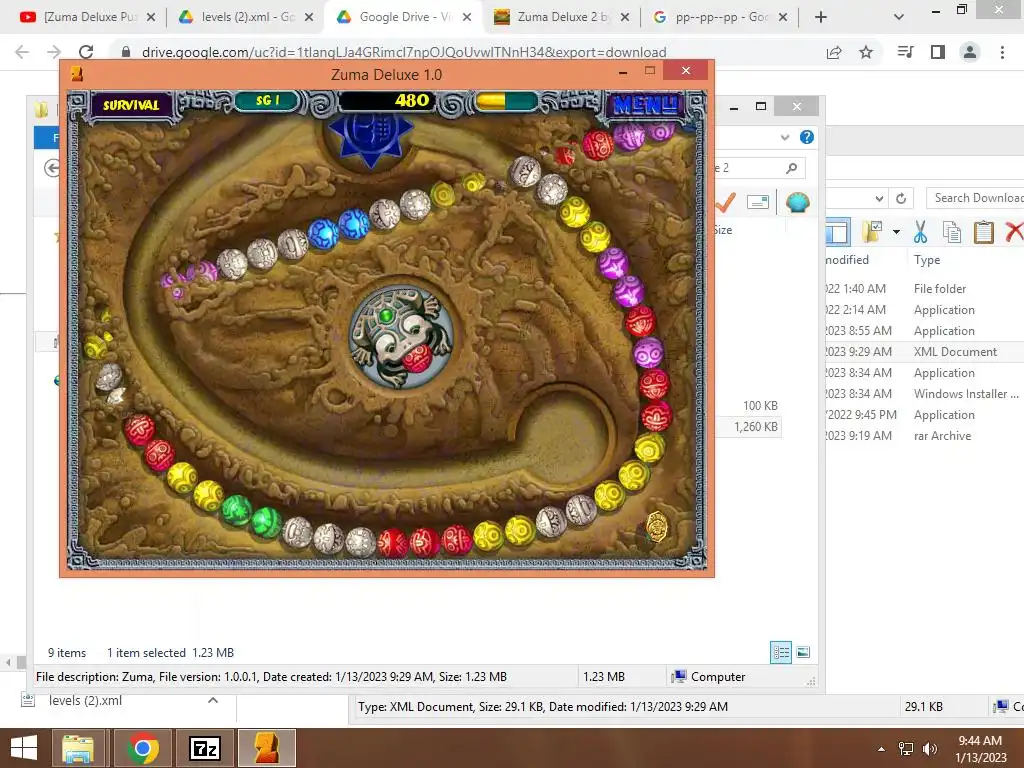Click the search magnifier in Explorer
Image resolution: width=1024 pixels, height=768 pixels.
point(792,168)
